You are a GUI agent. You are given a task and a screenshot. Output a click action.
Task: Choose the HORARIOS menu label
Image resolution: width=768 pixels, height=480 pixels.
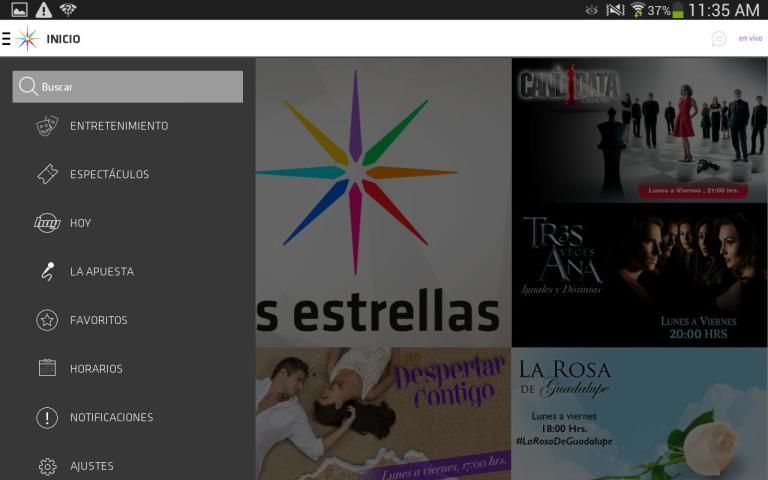click(x=96, y=368)
